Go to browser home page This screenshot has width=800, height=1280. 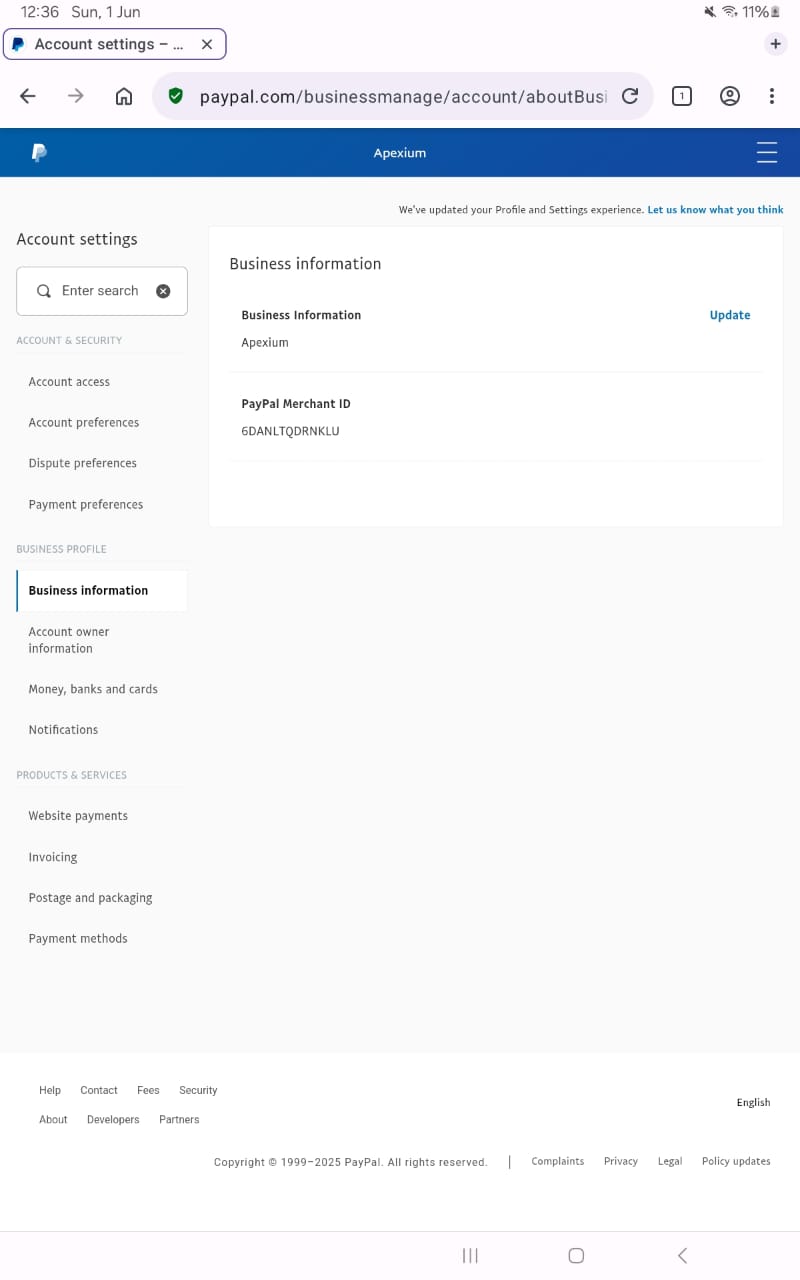tap(124, 96)
